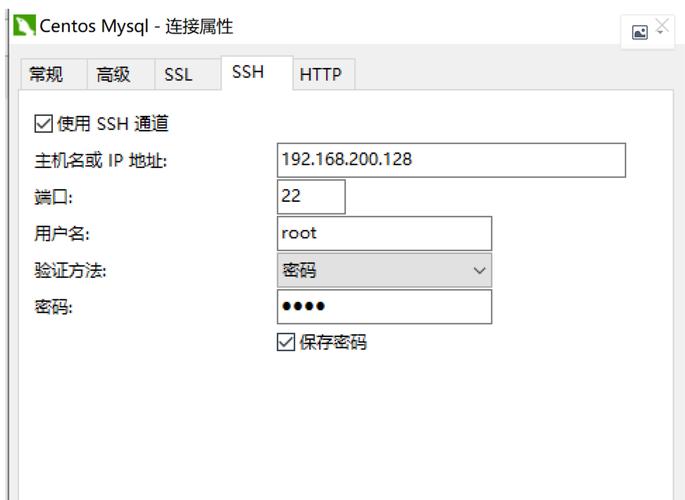
Task: Close the connection properties dialog
Action: point(662,26)
